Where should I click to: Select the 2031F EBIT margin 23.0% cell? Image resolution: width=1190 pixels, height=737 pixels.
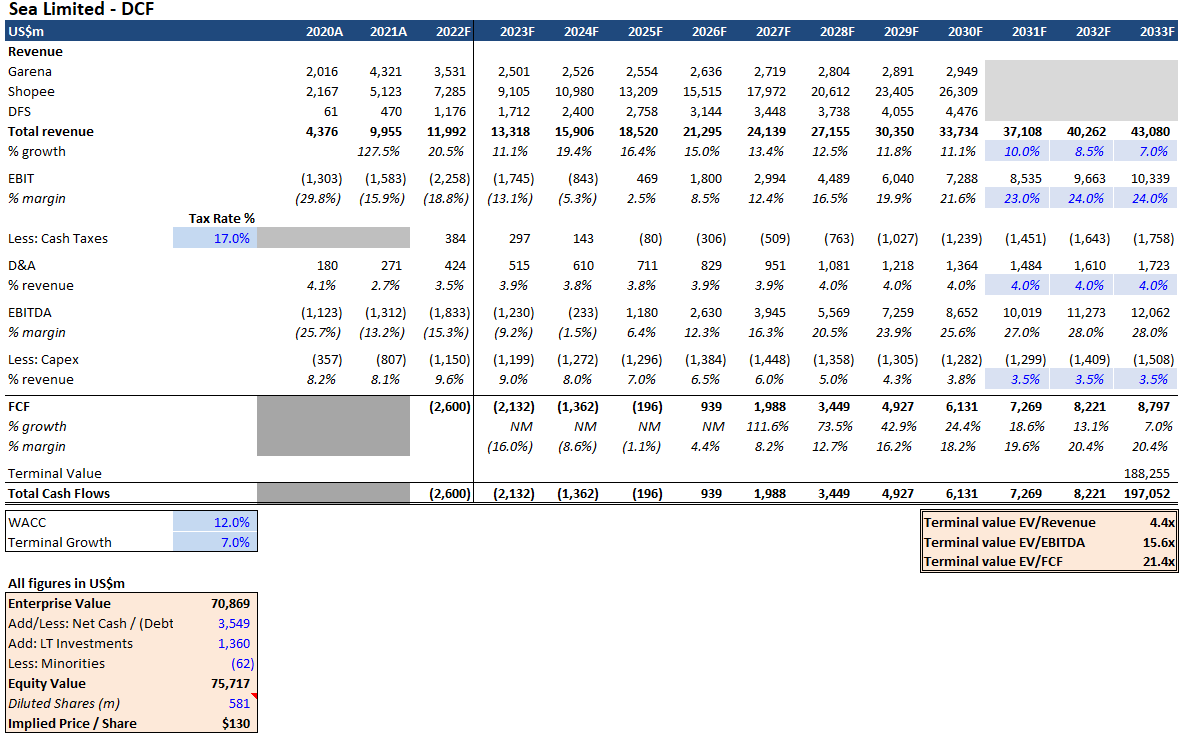[x=1017, y=198]
